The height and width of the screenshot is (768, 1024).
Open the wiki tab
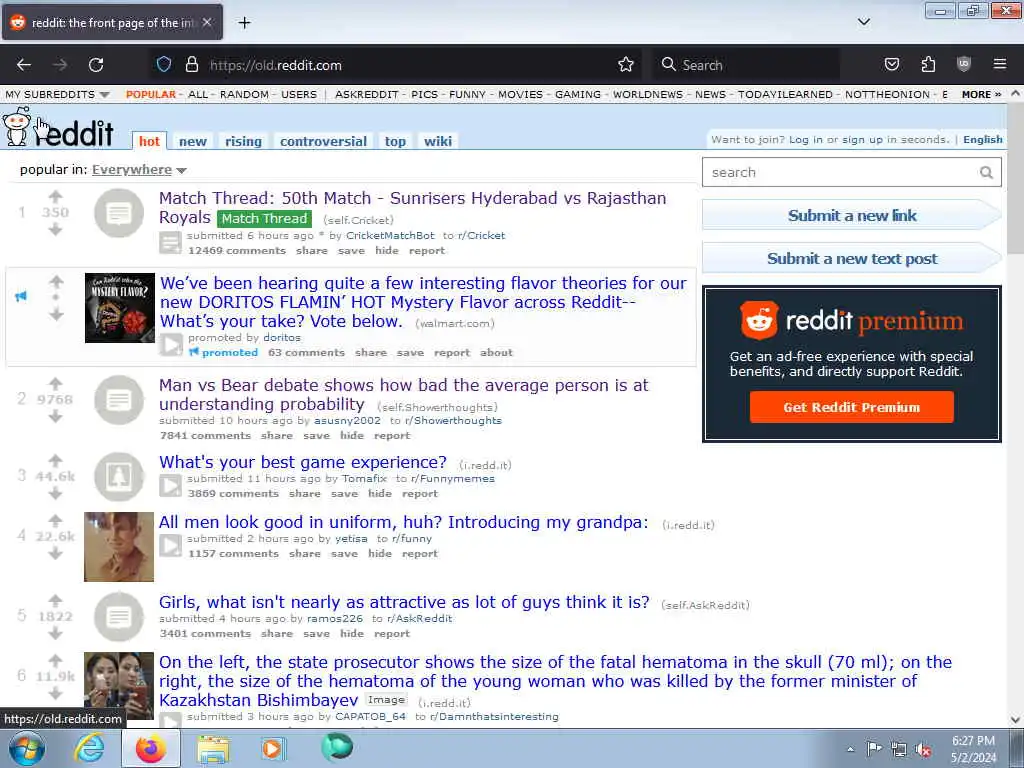(438, 141)
